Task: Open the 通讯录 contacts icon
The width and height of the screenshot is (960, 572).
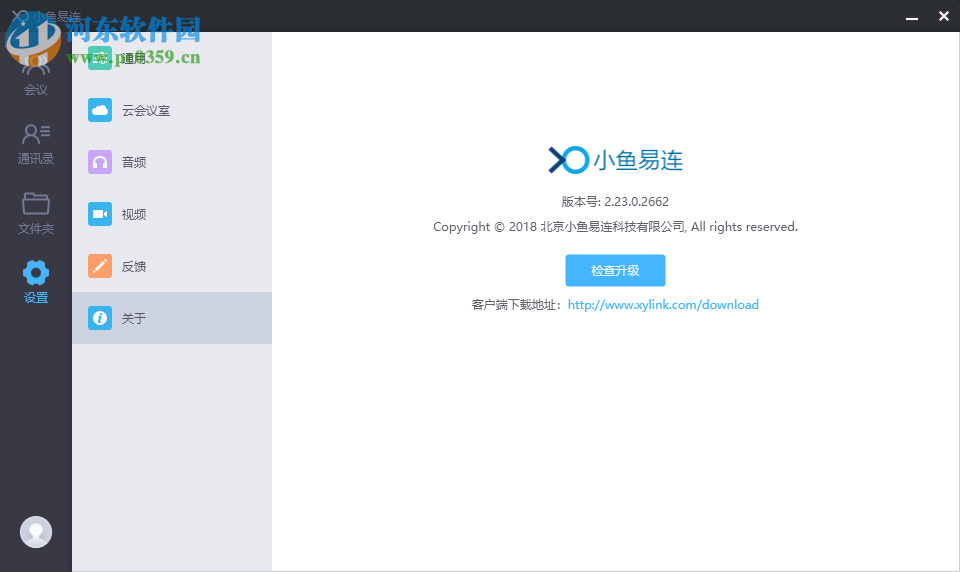Action: pos(36,134)
